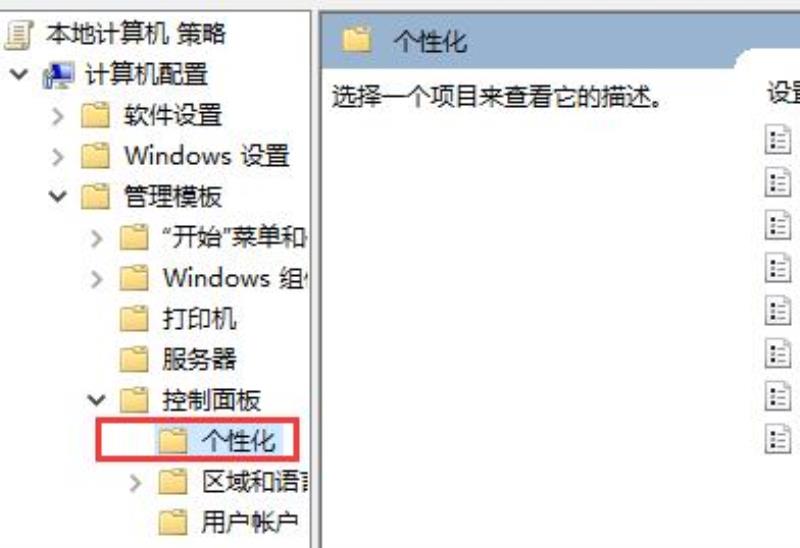Expand the "开始"菜单 node arrow
Screen dimensions: 800x548
click(x=96, y=238)
